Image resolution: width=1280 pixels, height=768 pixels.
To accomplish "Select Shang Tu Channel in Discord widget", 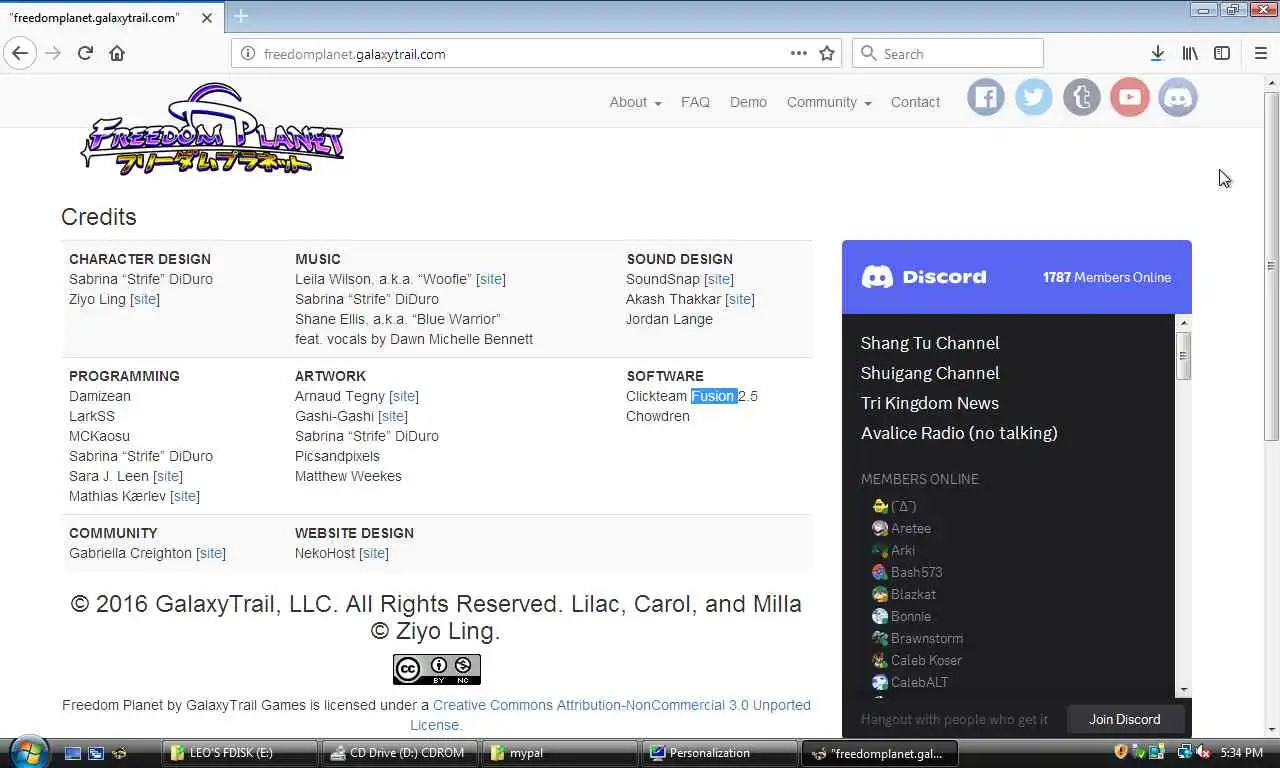I will point(930,343).
